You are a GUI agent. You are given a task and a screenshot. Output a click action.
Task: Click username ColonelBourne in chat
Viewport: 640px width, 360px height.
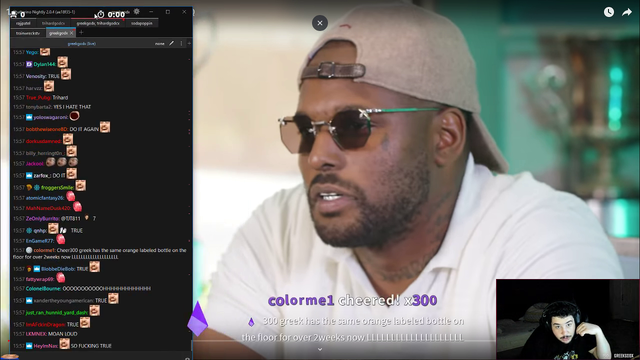[x=43, y=289]
